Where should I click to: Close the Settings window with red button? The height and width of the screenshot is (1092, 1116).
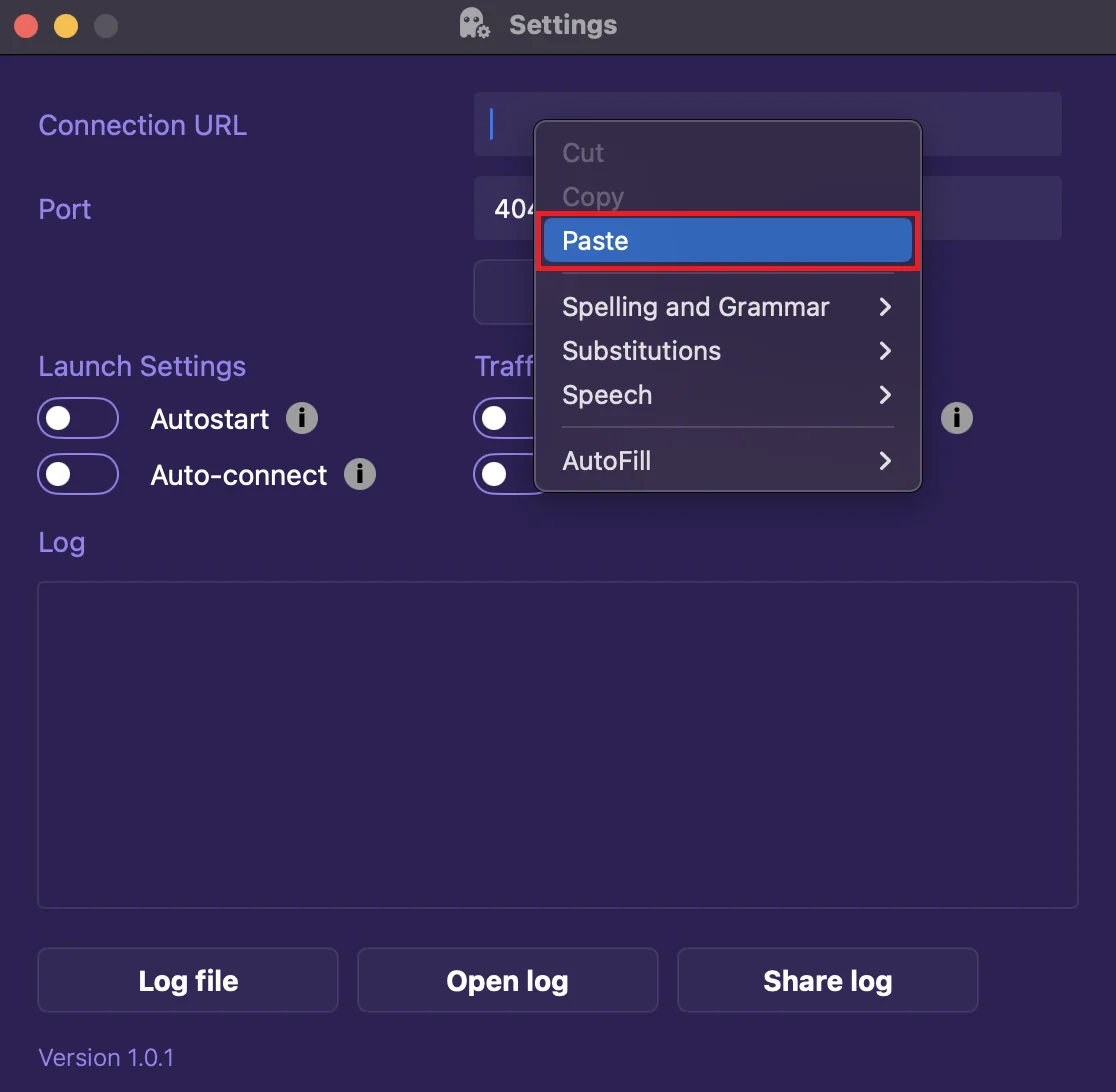26,26
